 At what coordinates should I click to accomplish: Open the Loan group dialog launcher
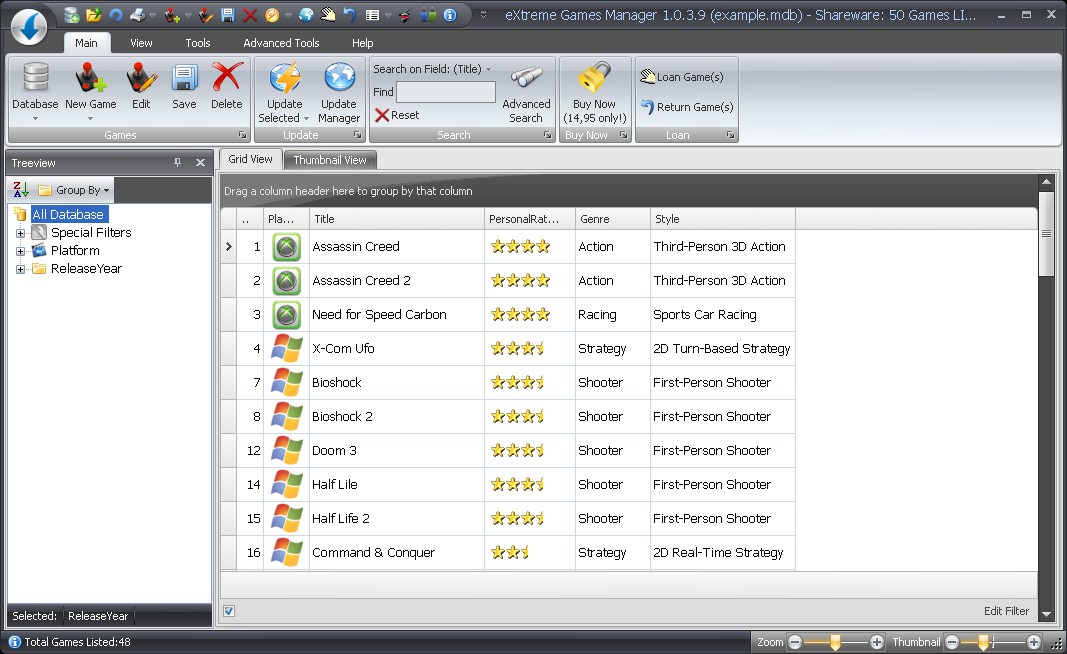coord(730,135)
